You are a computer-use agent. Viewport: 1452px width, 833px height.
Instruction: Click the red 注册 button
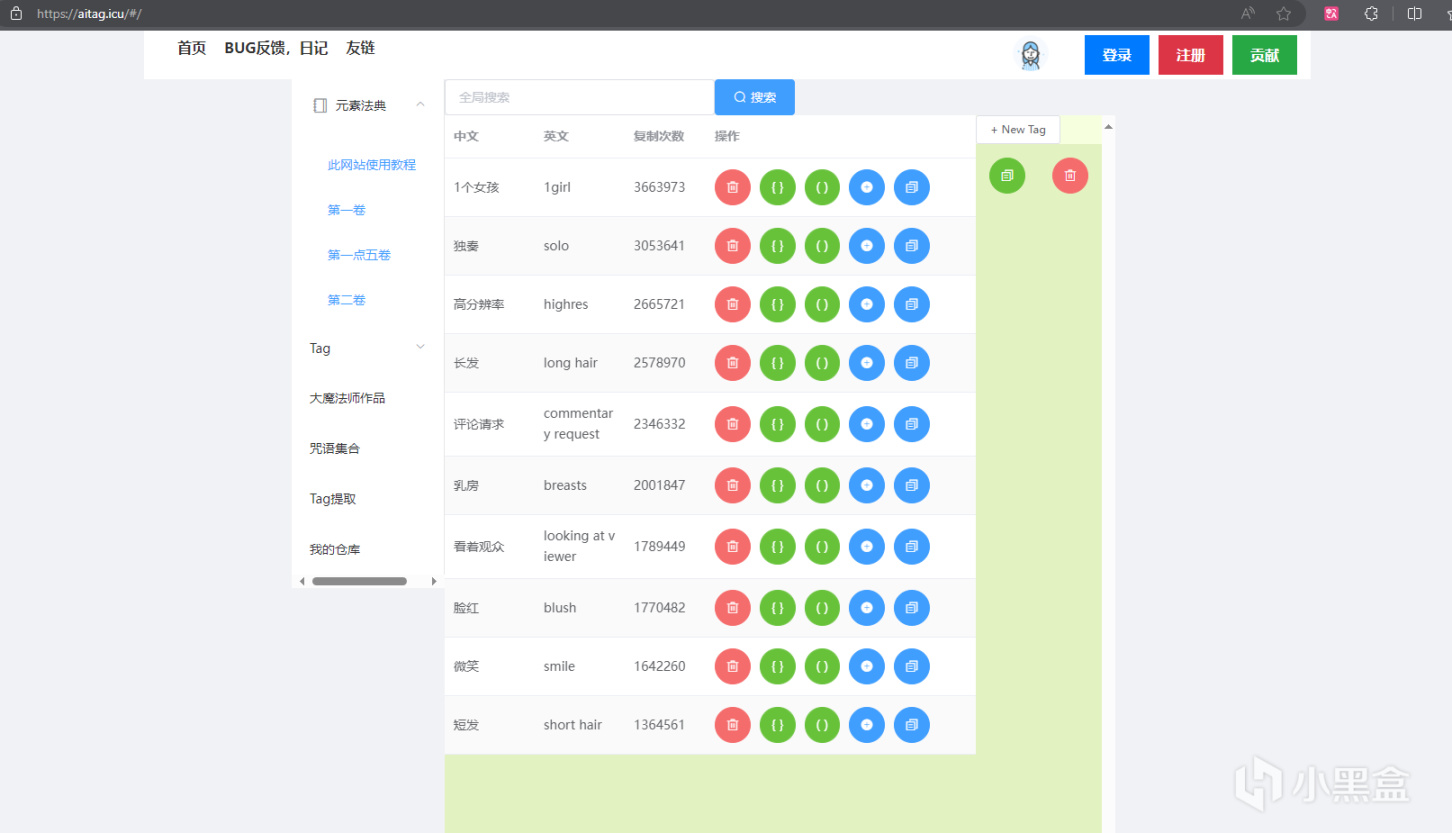[x=1191, y=55]
